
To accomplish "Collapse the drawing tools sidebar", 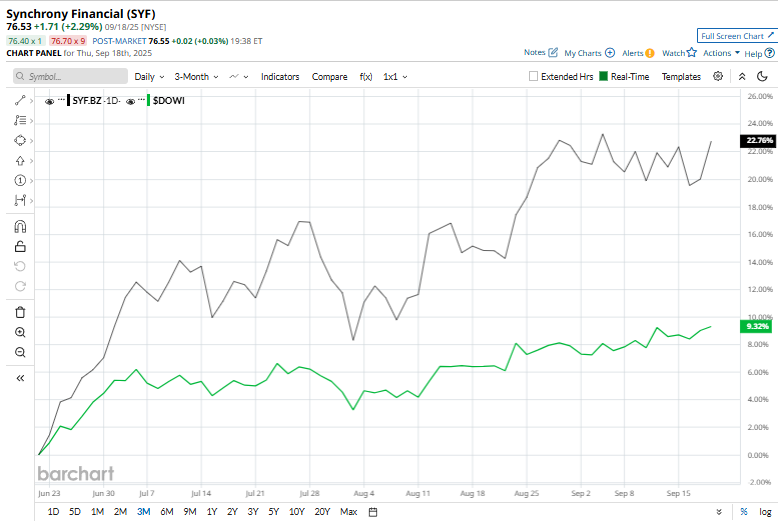I will (20, 379).
